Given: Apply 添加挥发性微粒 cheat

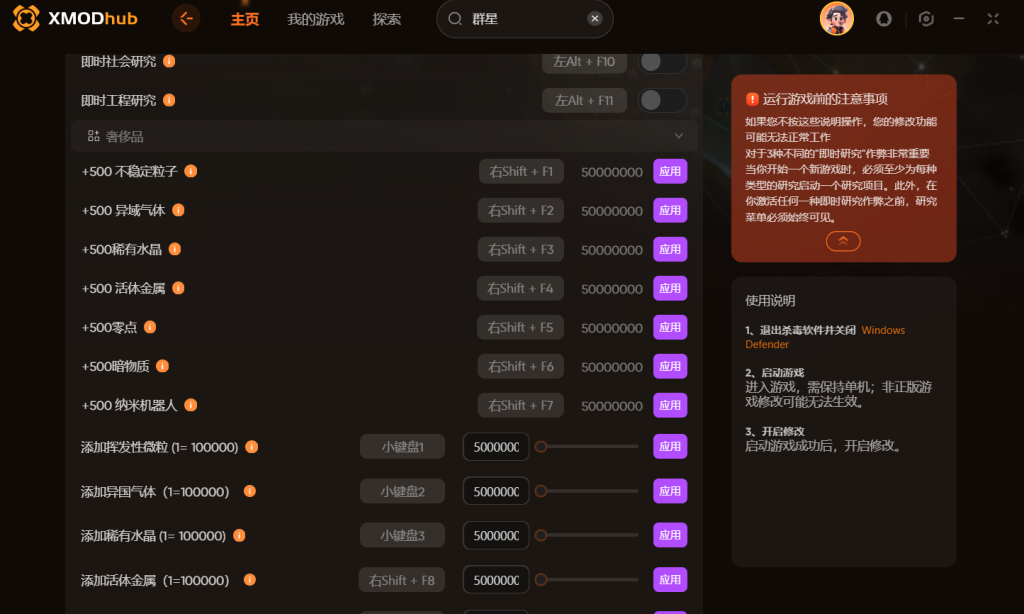Looking at the screenshot, I should (x=670, y=447).
